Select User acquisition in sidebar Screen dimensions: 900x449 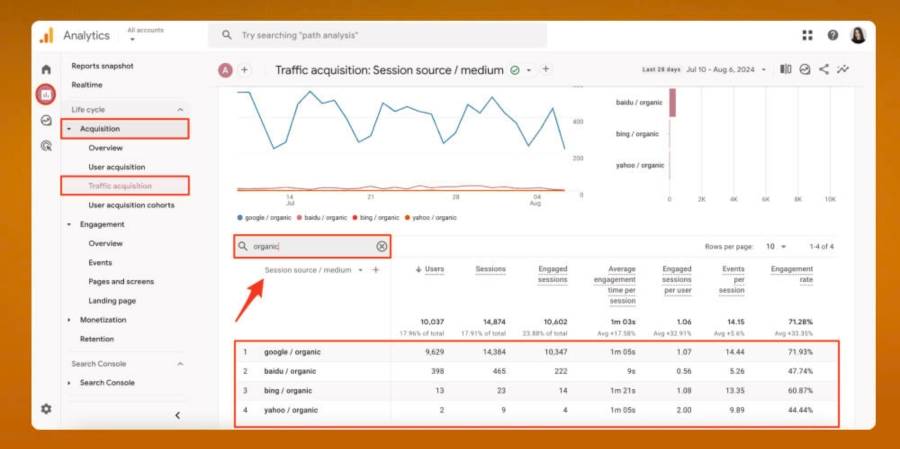pyautogui.click(x=116, y=167)
